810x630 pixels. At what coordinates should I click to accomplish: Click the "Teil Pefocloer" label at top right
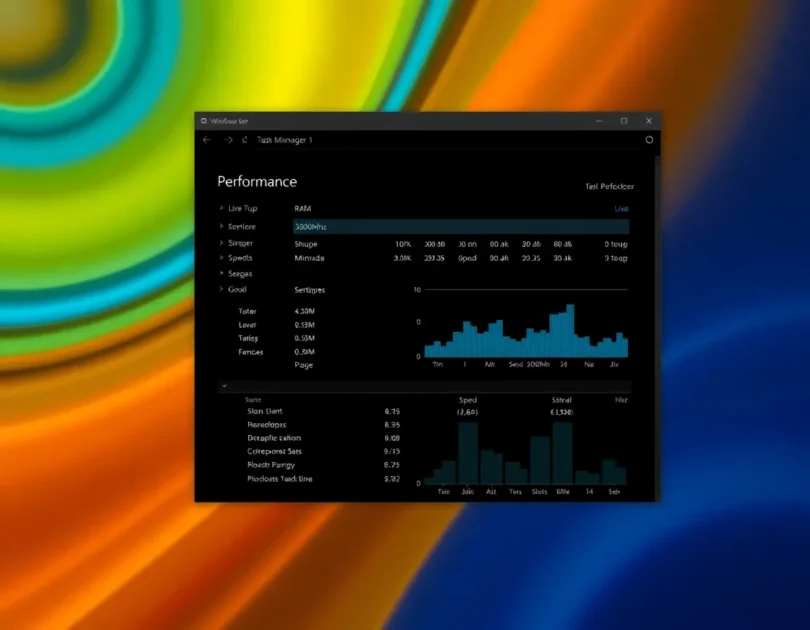point(610,186)
